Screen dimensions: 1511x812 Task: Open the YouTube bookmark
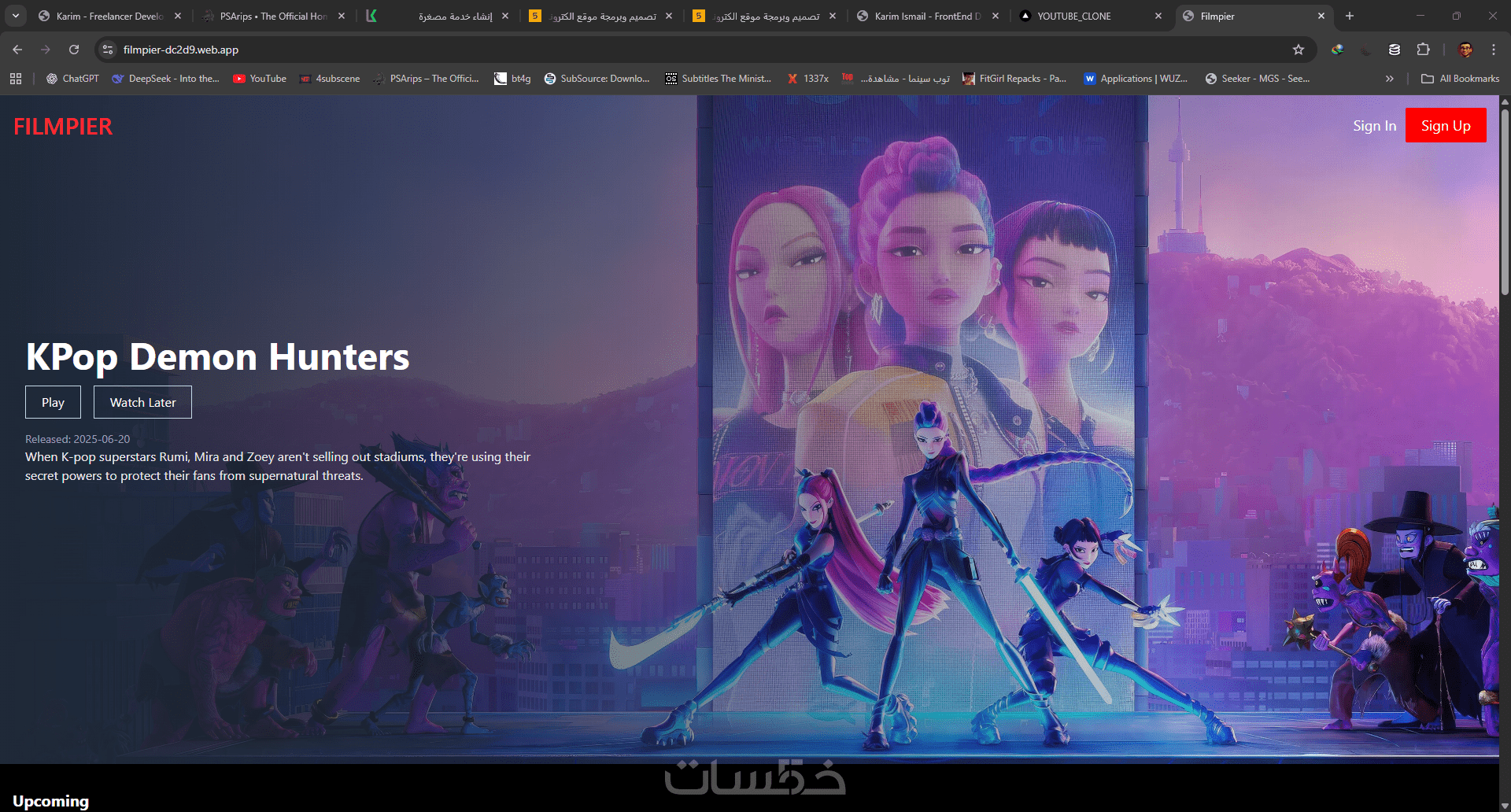click(260, 79)
